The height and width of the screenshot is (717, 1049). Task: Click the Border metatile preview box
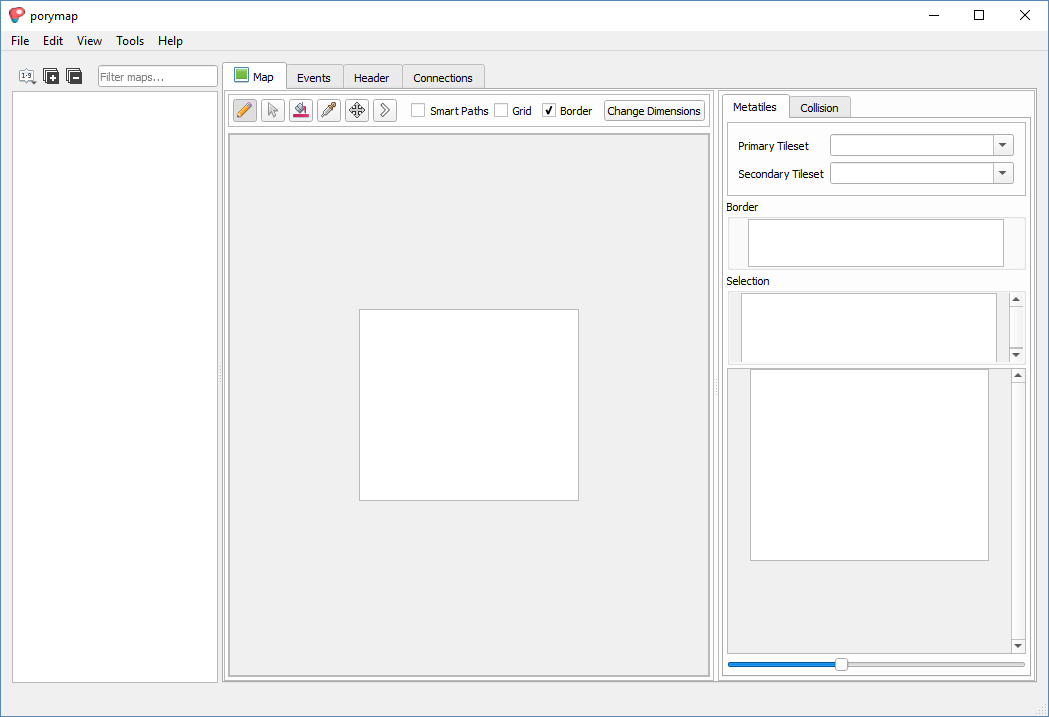click(x=876, y=243)
